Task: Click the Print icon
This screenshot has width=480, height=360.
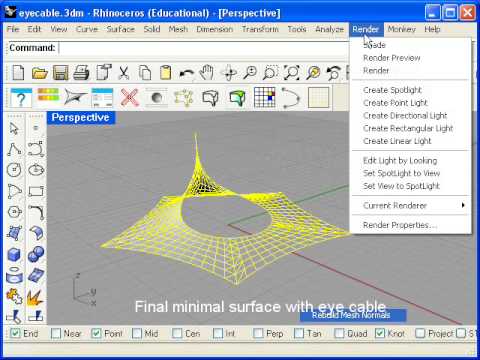Action: [81, 72]
